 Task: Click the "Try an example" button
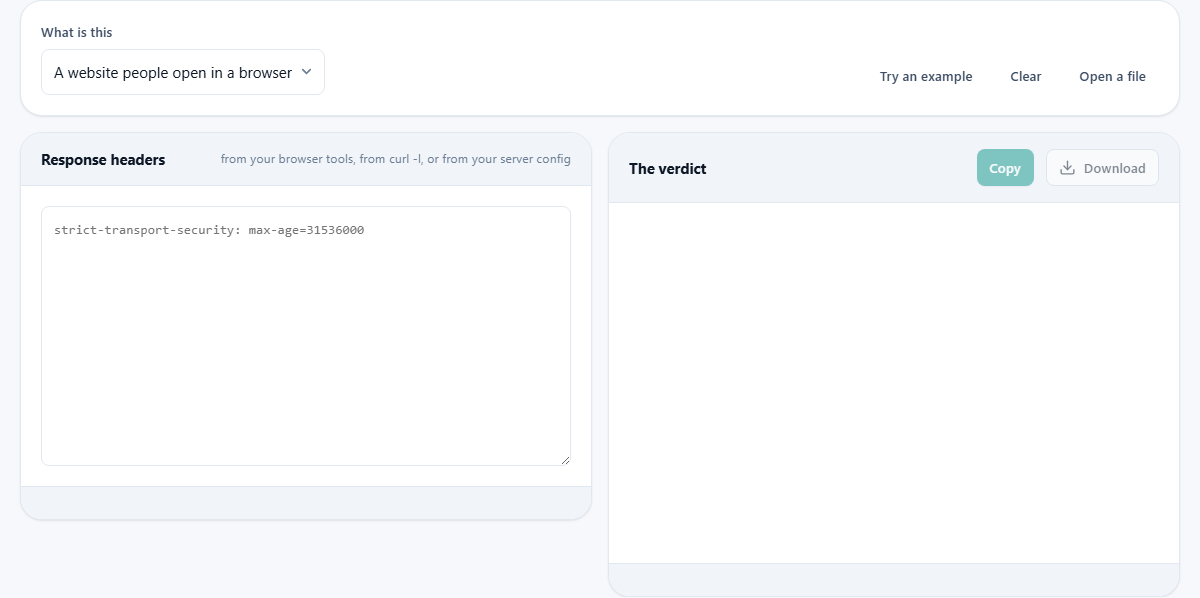926,76
